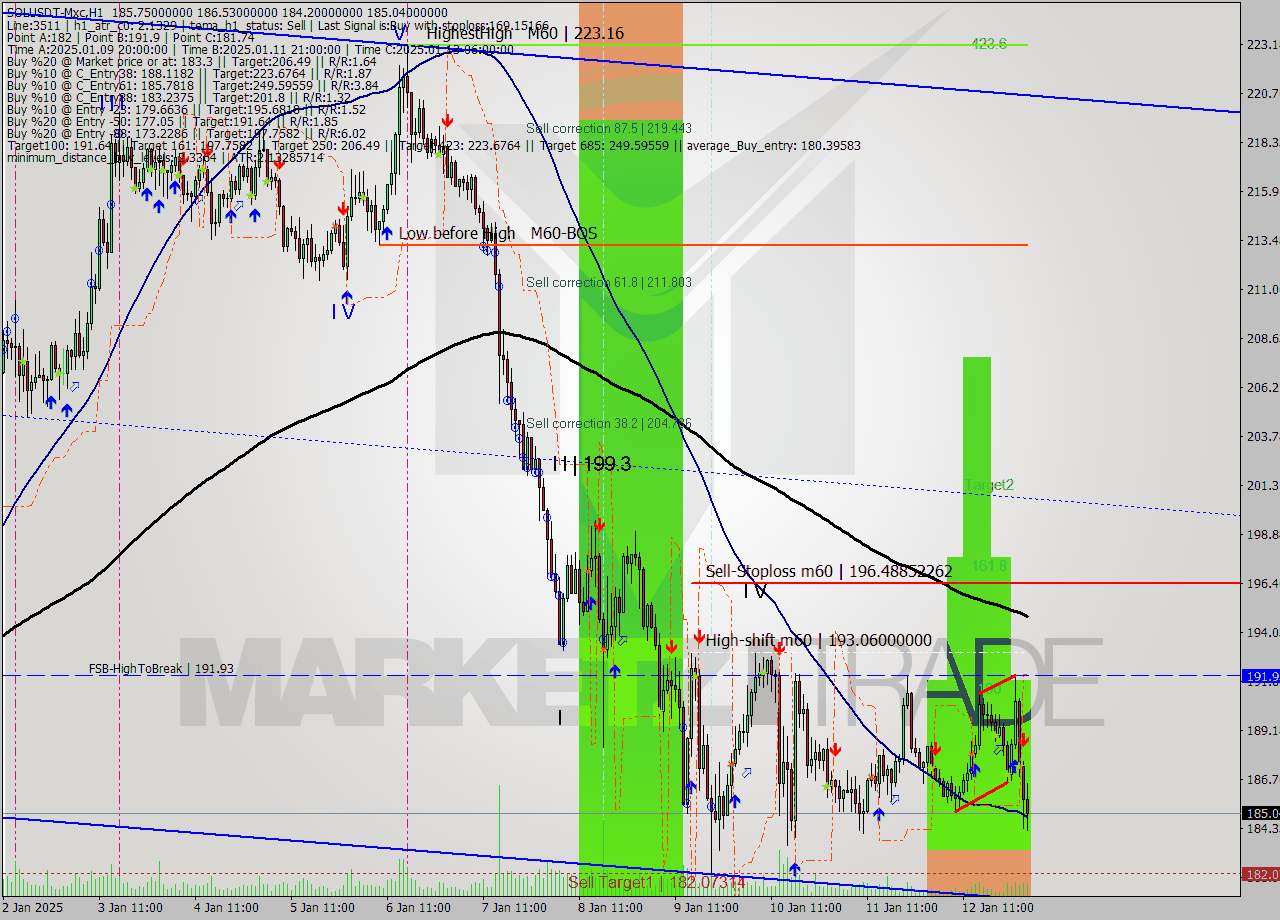Select the 'I I I 199.3' wave label

(x=591, y=464)
